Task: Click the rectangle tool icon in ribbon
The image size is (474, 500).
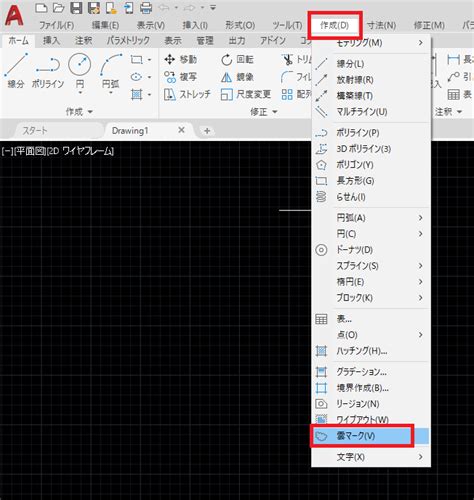Action: click(136, 60)
